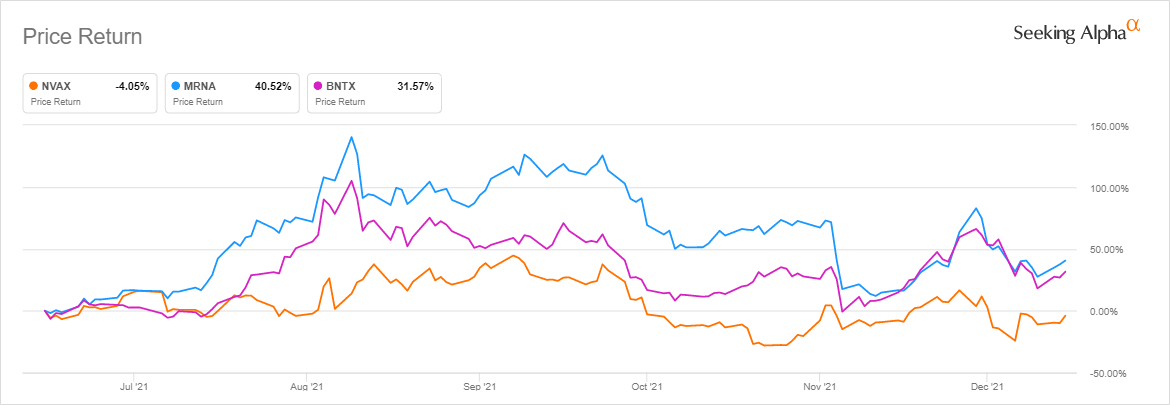Click the 31.57% BNTX return value
Screen dimensions: 1170x405
(414, 87)
